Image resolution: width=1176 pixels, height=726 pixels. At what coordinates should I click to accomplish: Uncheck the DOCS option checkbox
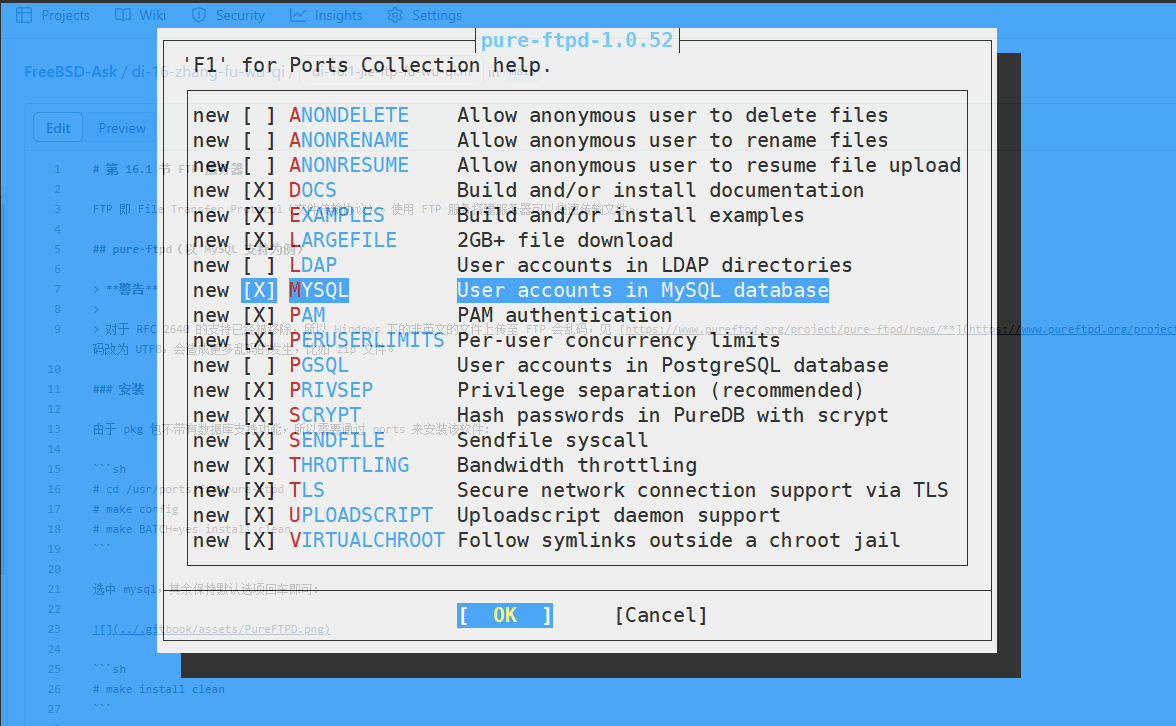point(259,190)
